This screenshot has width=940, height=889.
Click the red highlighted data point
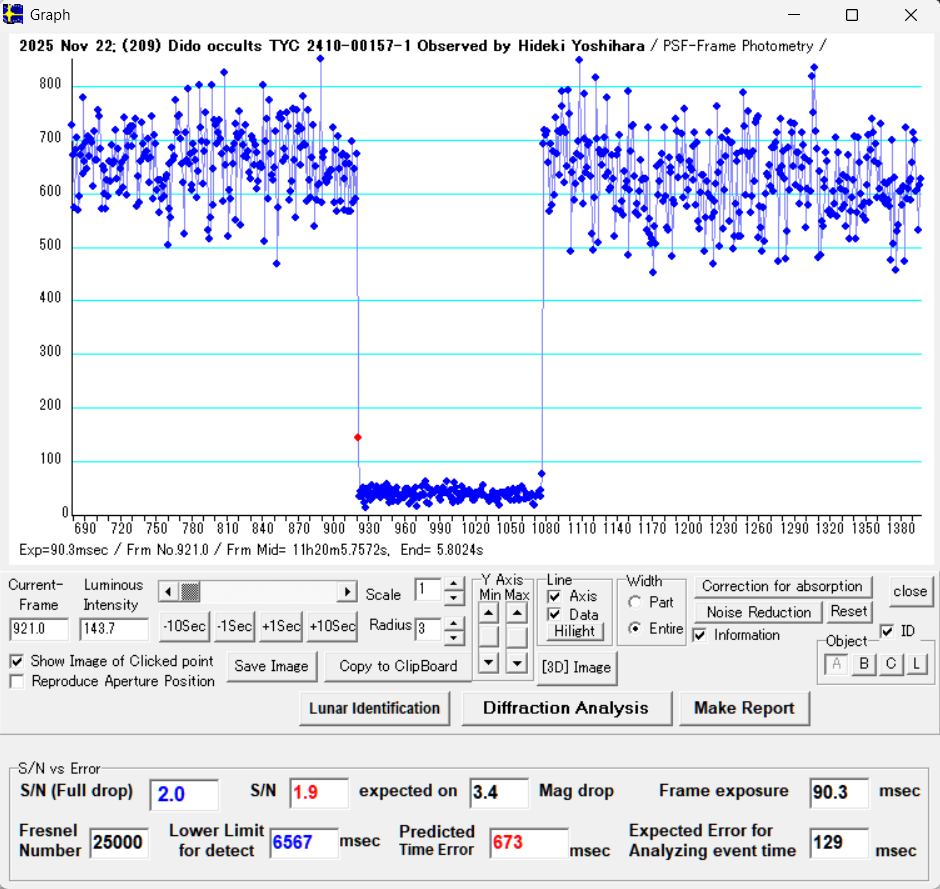[x=358, y=437]
